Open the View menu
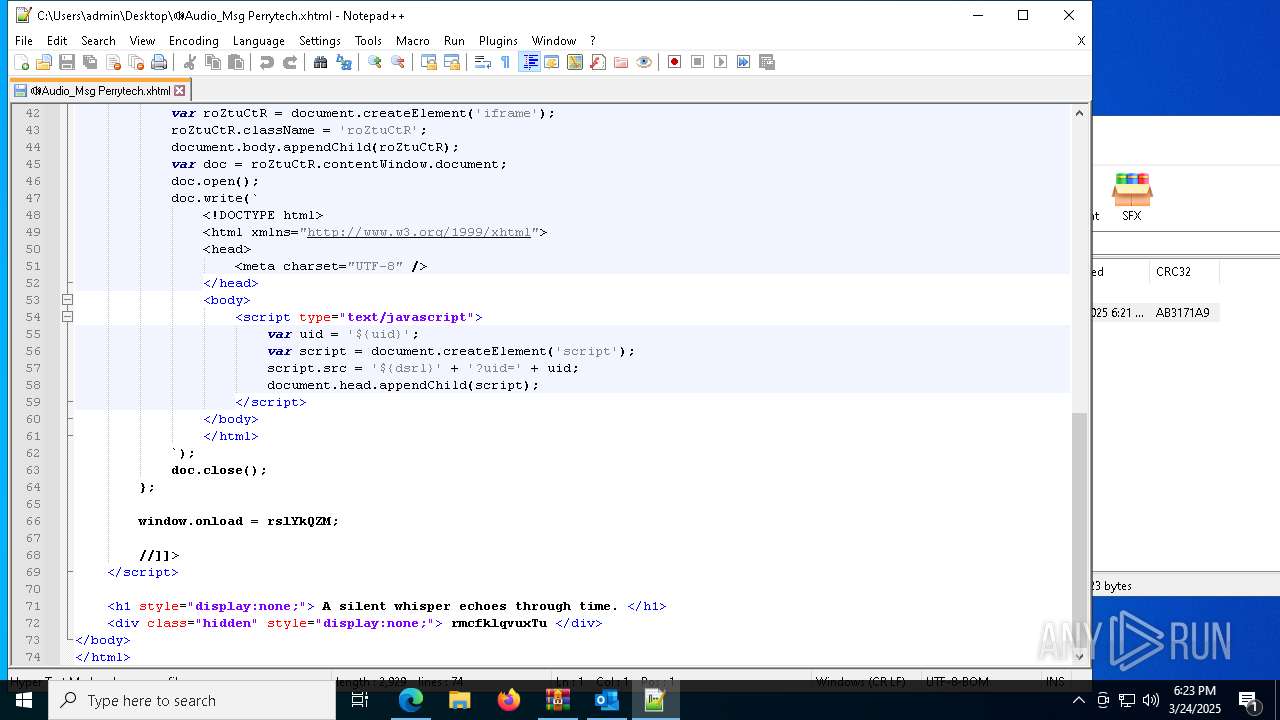The height and width of the screenshot is (720, 1280). pos(142,41)
